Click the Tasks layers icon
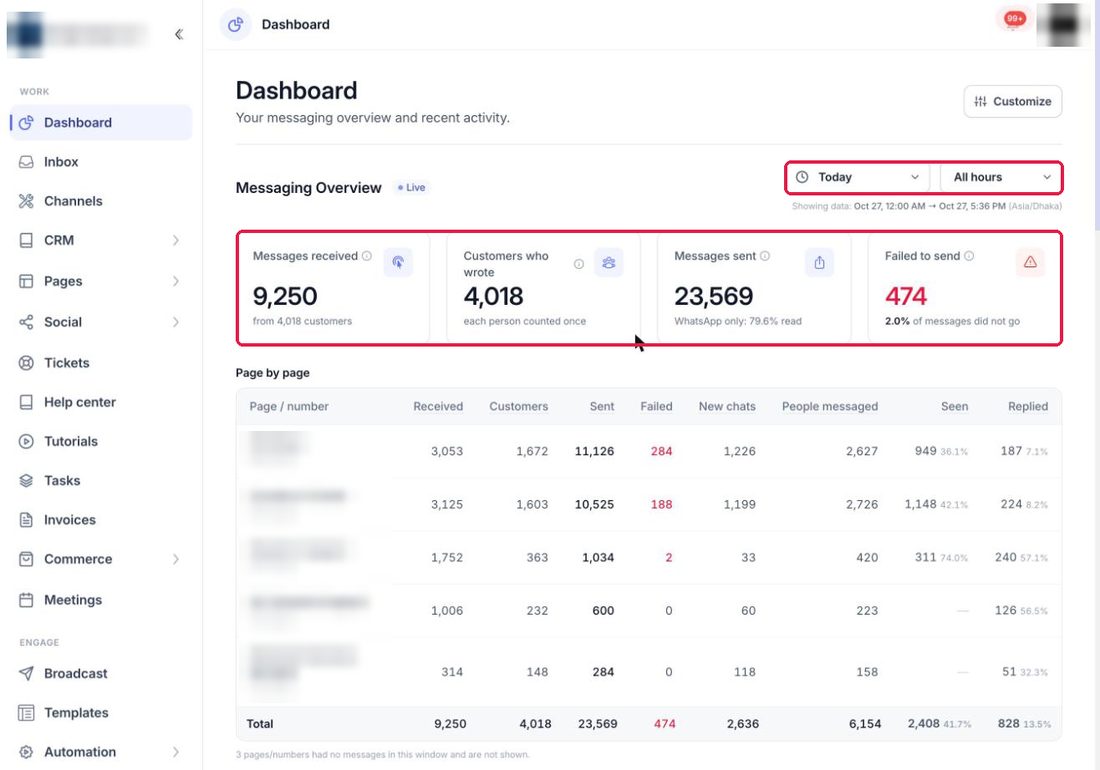This screenshot has width=1100, height=770. click(26, 480)
